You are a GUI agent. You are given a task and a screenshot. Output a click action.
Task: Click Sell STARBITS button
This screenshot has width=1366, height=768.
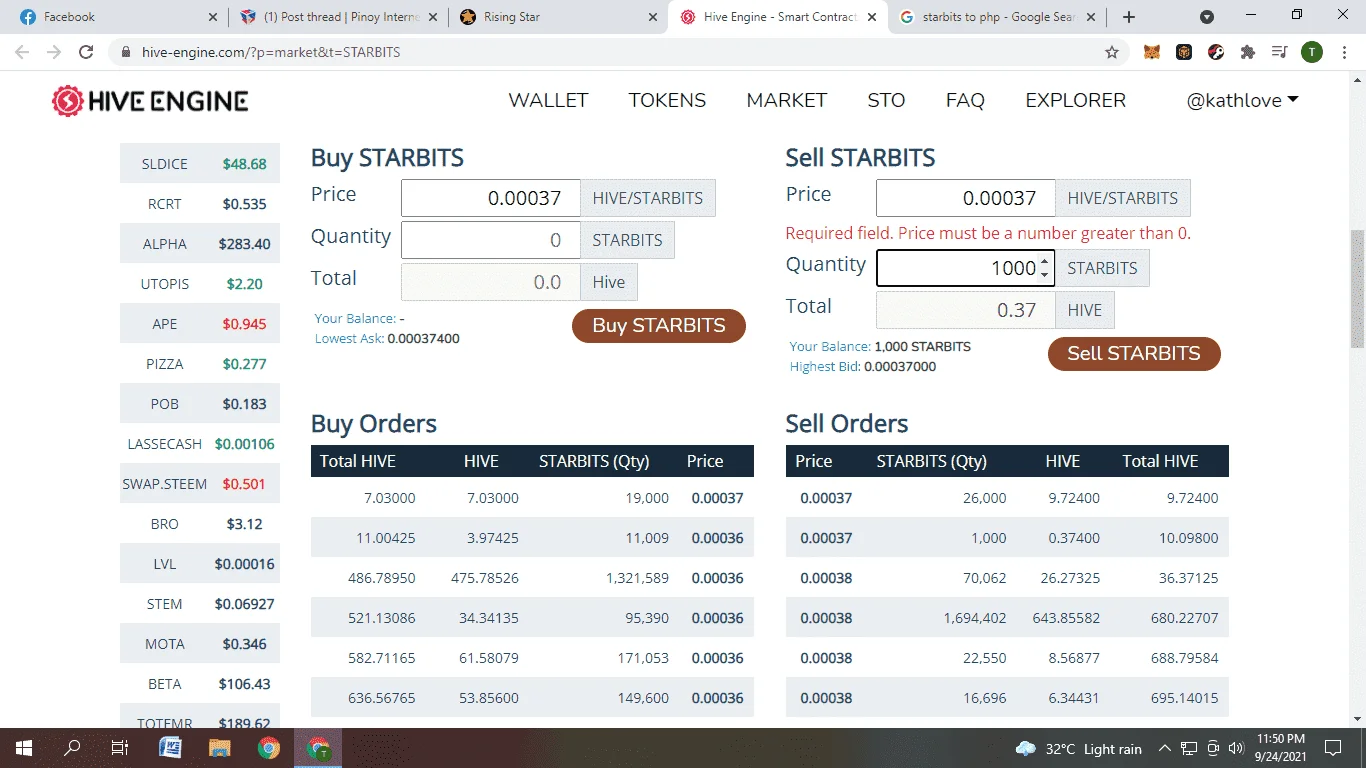1134,354
